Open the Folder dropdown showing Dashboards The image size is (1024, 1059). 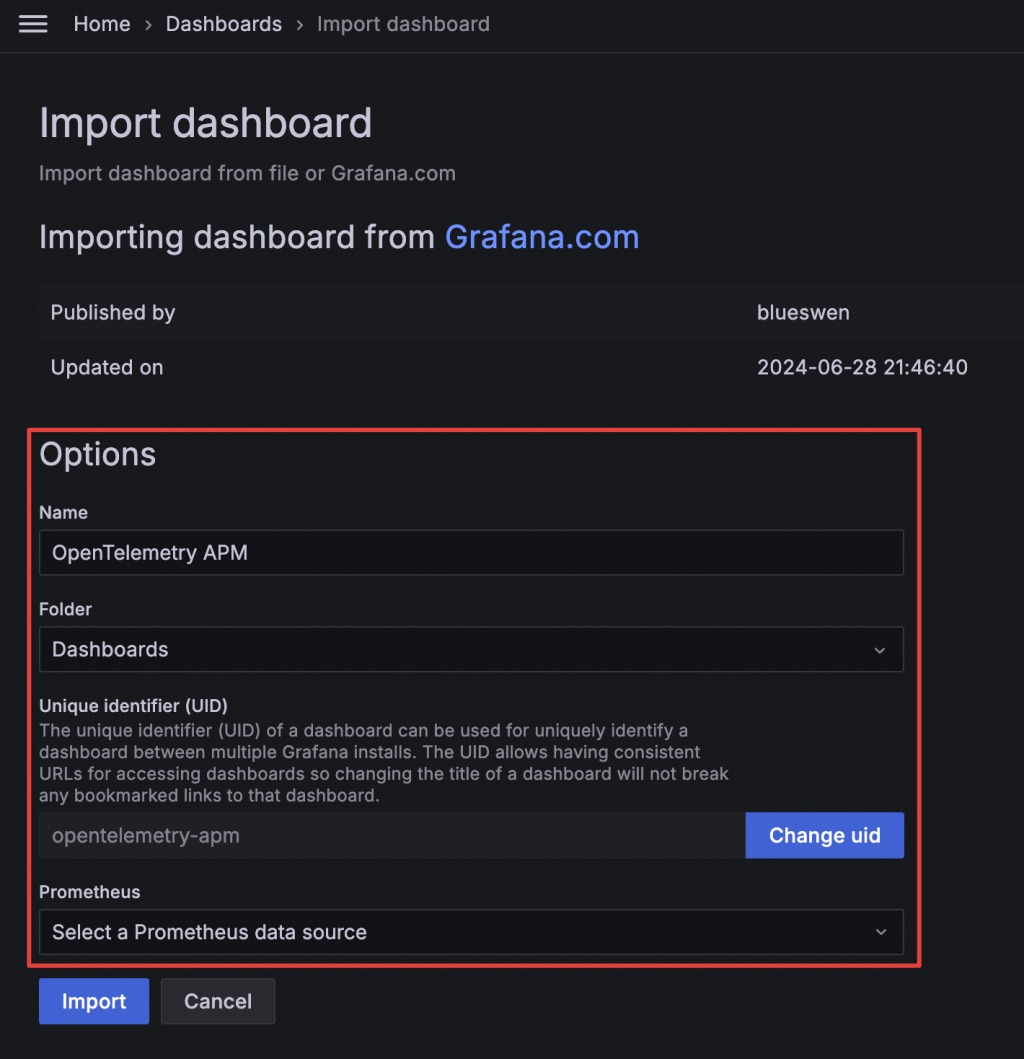coord(471,649)
